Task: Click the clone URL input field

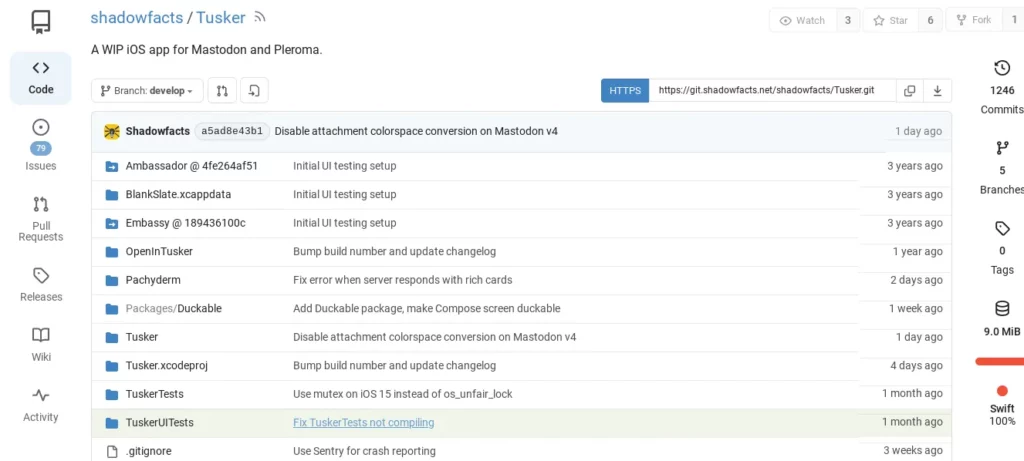Action: (772, 91)
